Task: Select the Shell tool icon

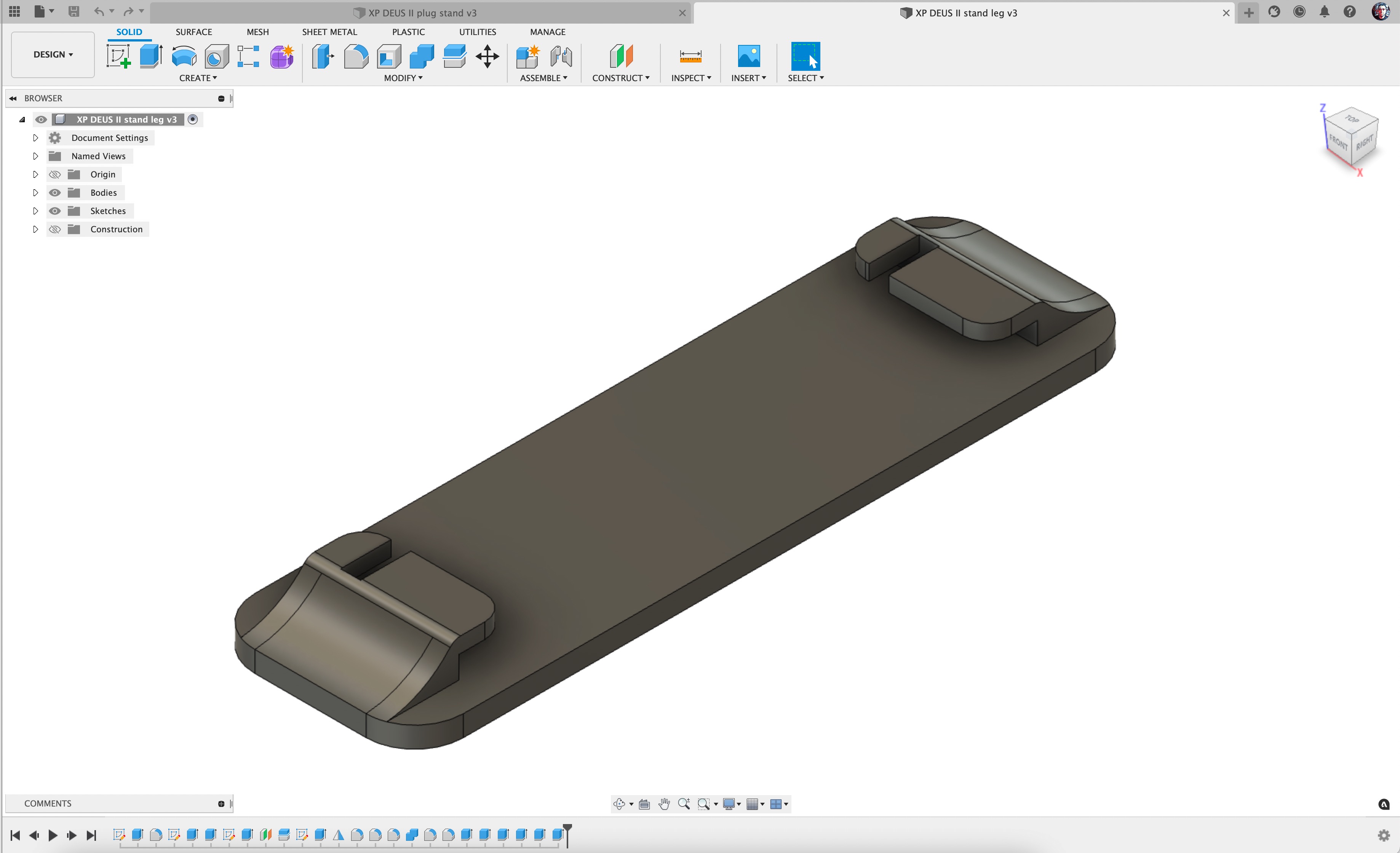Action: click(388, 56)
